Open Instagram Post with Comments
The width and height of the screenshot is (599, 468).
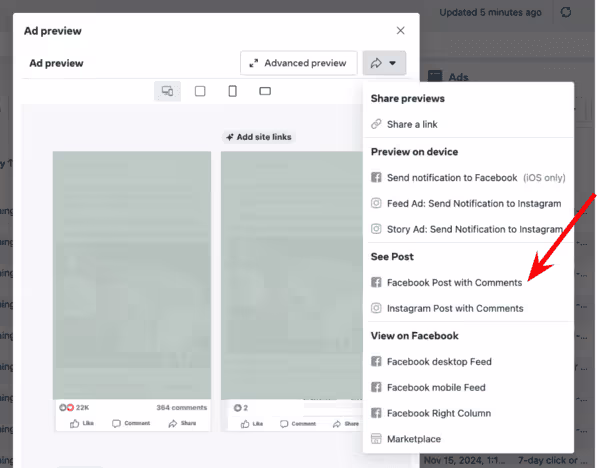pyautogui.click(x=455, y=308)
